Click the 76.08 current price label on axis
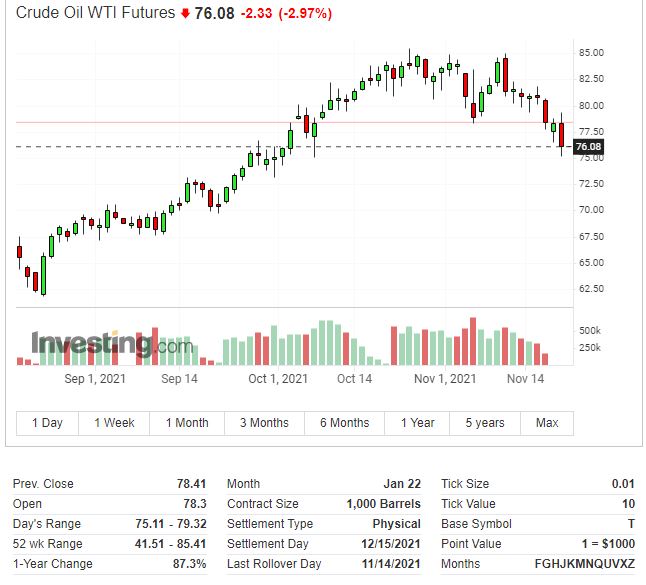The width and height of the screenshot is (646, 585). click(x=588, y=146)
